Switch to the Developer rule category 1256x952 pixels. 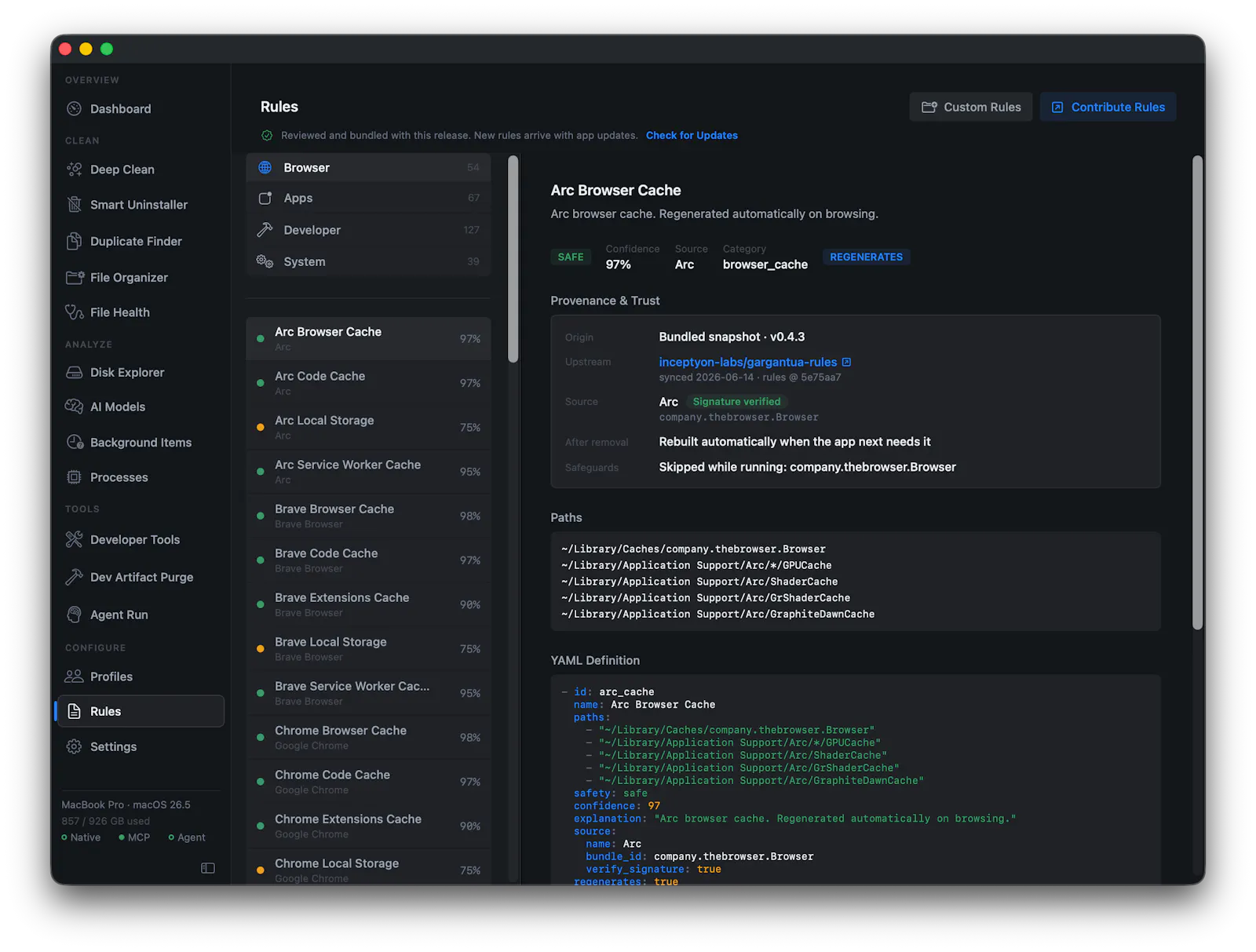[x=368, y=230]
